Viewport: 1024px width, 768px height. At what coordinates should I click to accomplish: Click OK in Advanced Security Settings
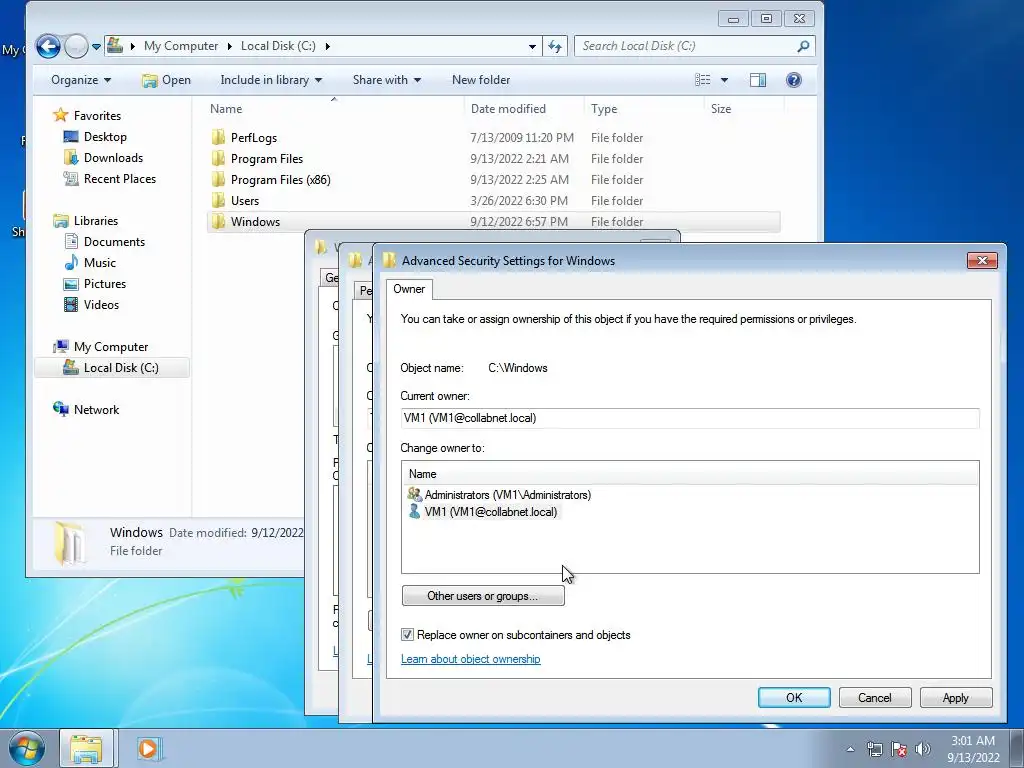(793, 697)
